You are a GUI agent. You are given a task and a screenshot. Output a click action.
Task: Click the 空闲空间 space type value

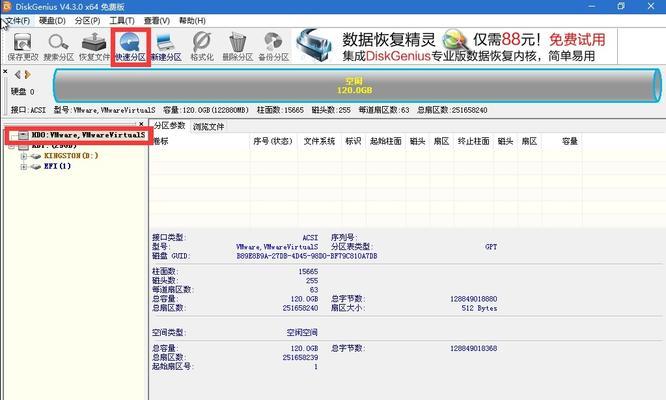pos(302,332)
